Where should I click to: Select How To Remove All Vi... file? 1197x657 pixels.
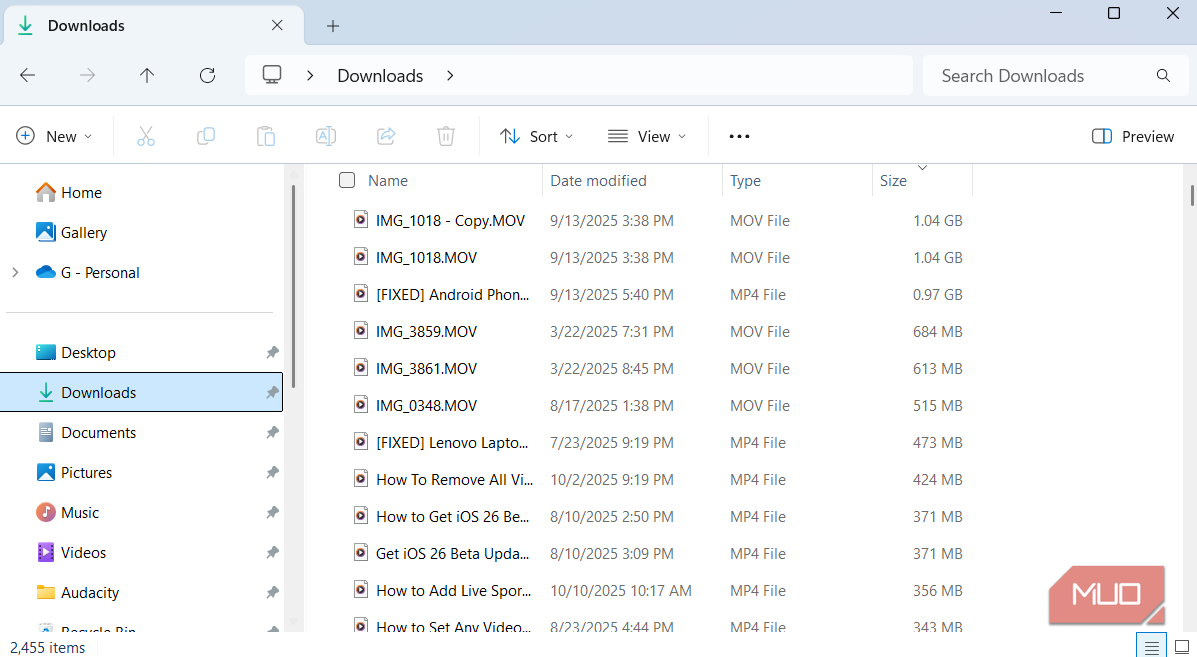pyautogui.click(x=454, y=479)
